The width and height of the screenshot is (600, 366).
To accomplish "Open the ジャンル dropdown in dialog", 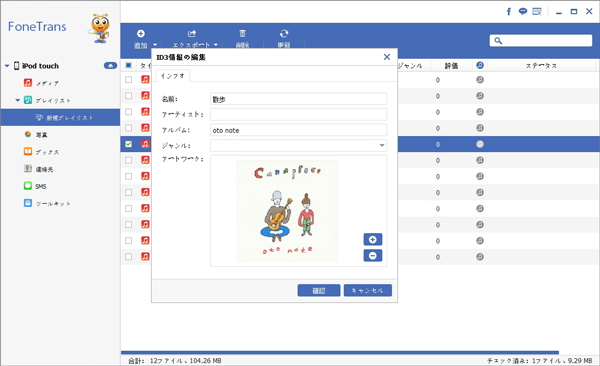I will [382, 145].
